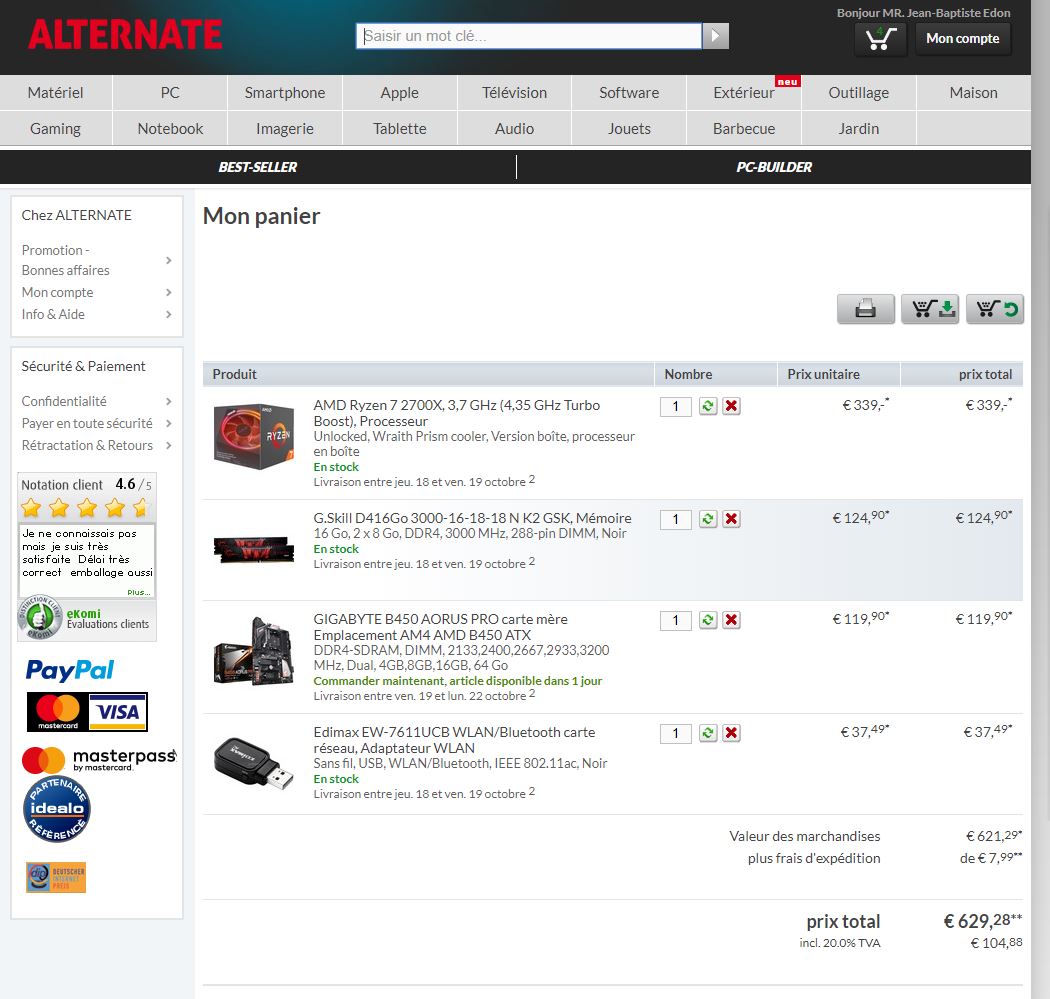Open the Gaming category
This screenshot has height=999, width=1050.
point(56,129)
